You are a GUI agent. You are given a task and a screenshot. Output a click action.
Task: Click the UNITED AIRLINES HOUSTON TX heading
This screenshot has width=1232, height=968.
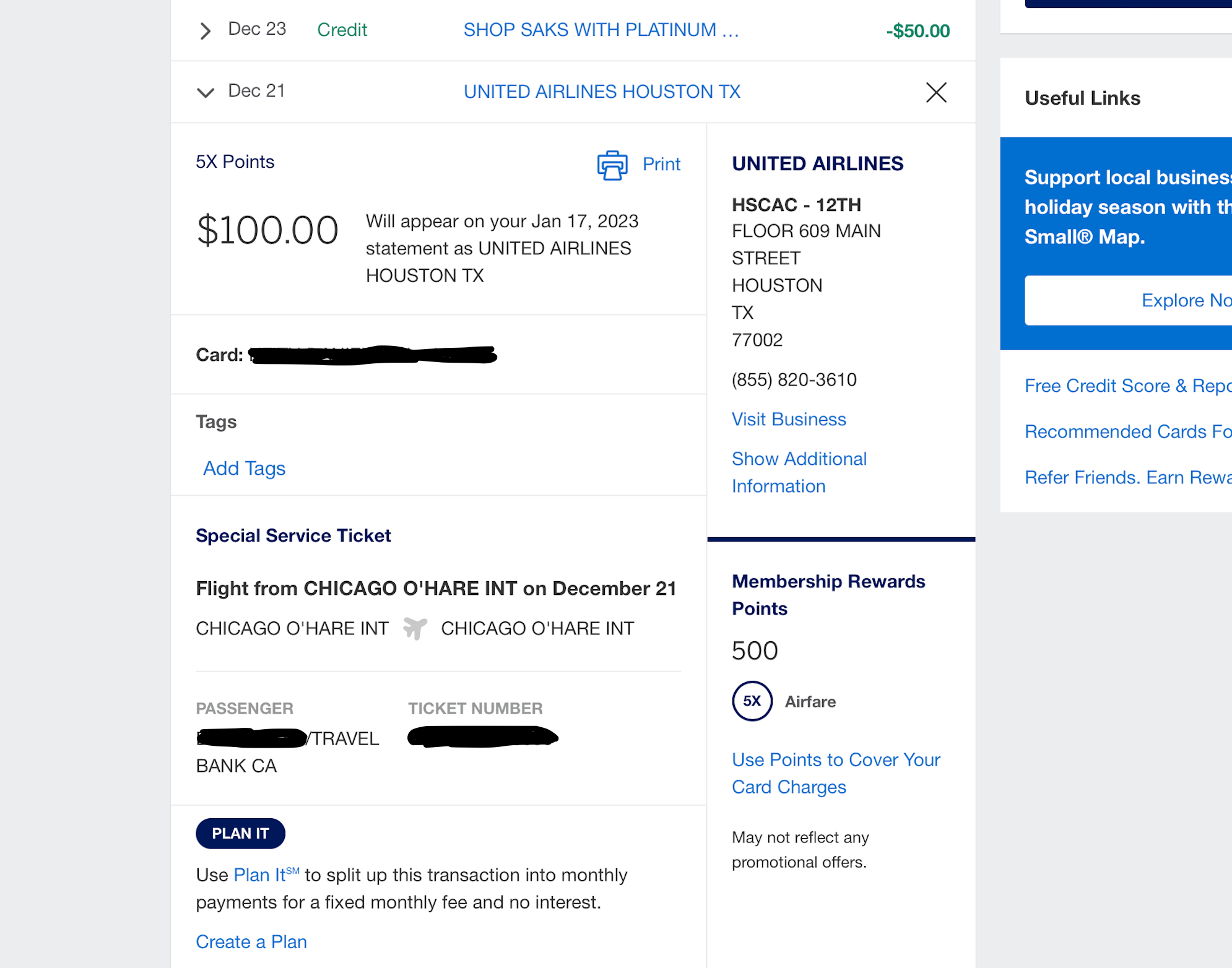pyautogui.click(x=602, y=91)
